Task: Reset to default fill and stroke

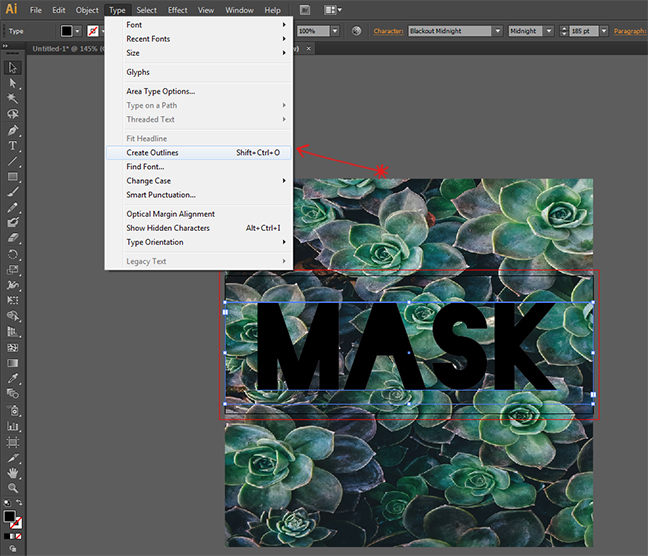Action: click(x=7, y=503)
